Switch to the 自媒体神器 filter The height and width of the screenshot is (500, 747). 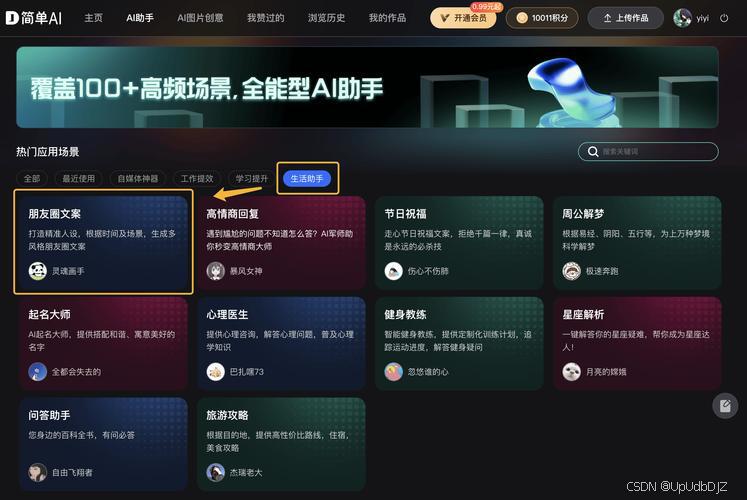pyautogui.click(x=138, y=179)
